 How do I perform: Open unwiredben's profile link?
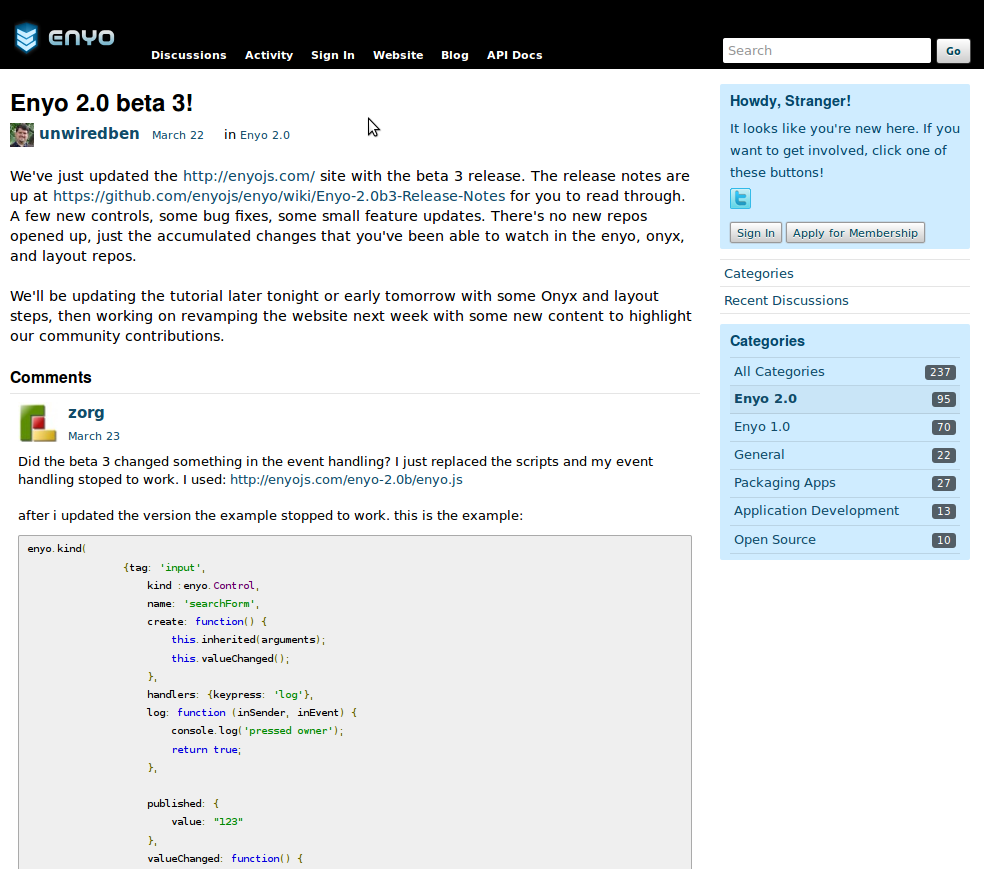[x=89, y=134]
